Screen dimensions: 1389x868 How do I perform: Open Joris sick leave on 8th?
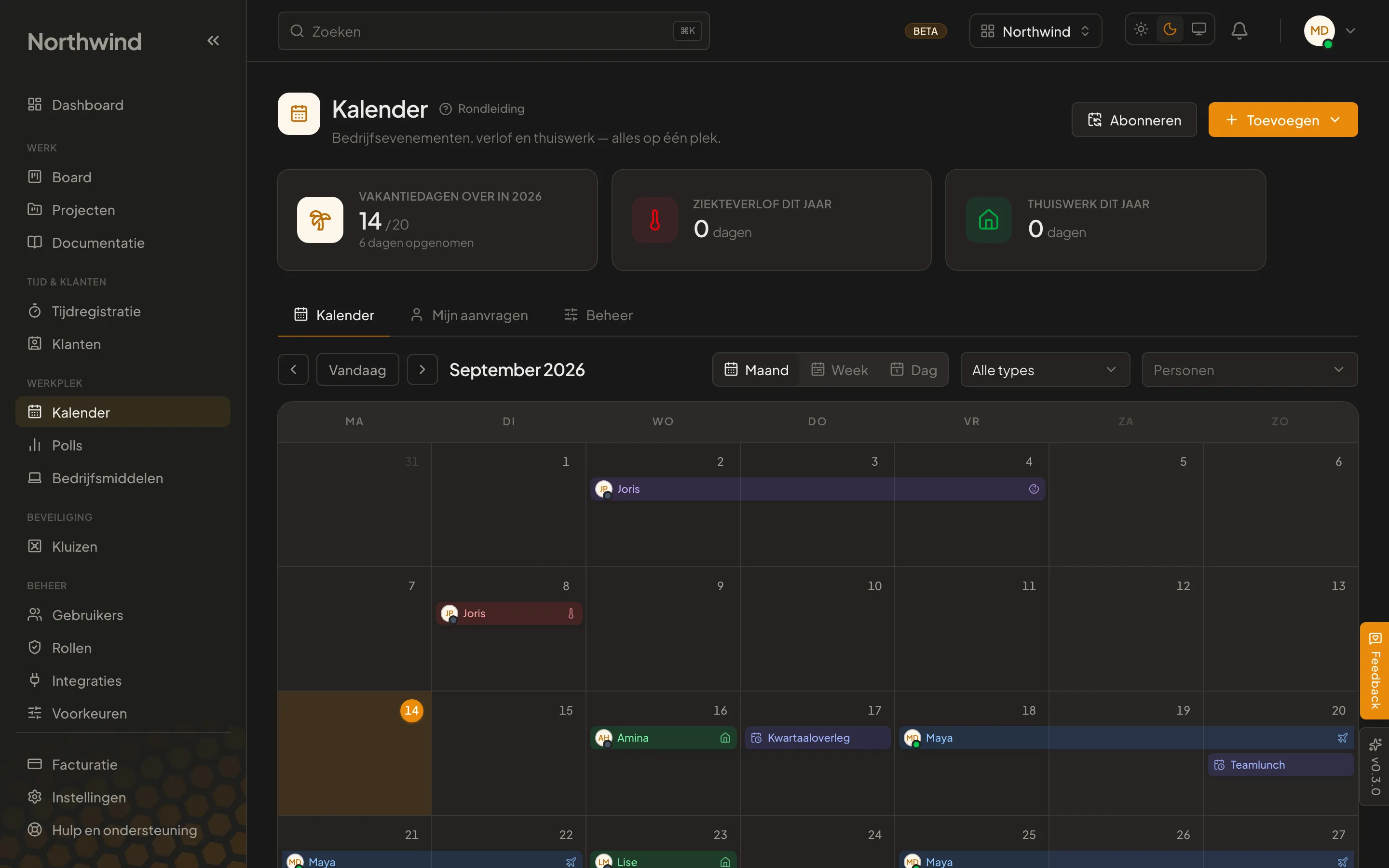[x=509, y=614]
